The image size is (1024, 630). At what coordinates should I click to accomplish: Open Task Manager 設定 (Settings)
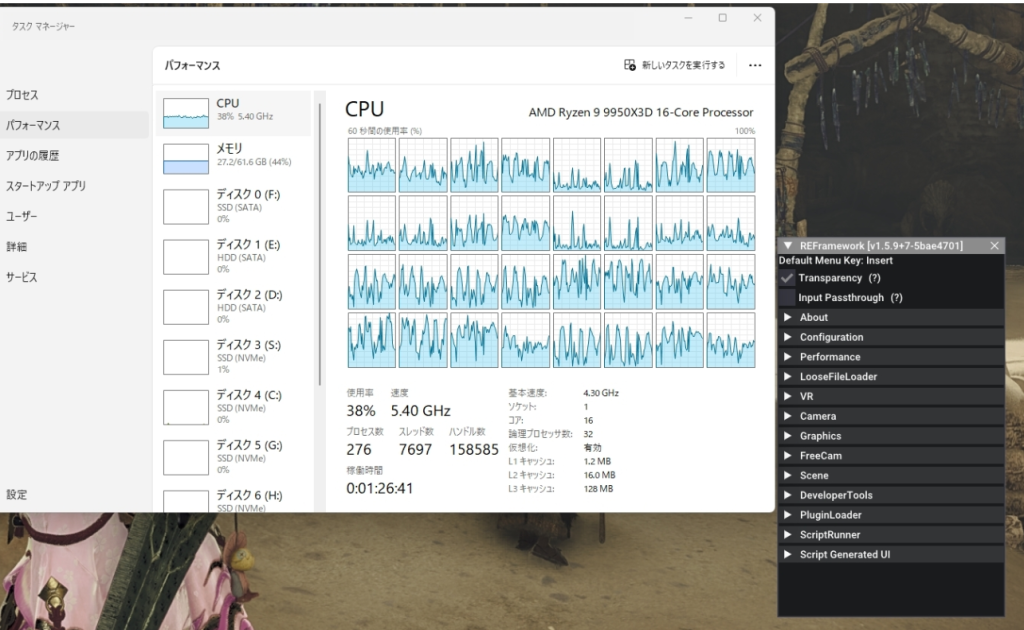[22, 494]
